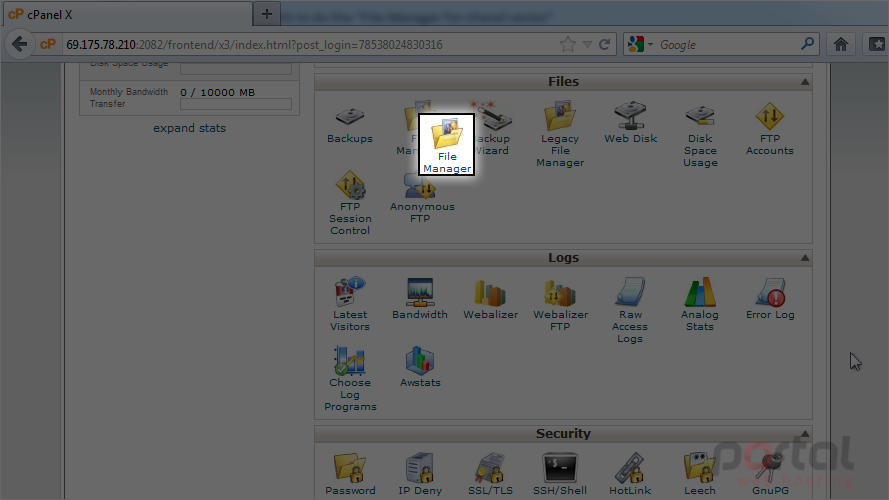Open the Disk Space Usage tool
889x500 pixels.
click(700, 136)
